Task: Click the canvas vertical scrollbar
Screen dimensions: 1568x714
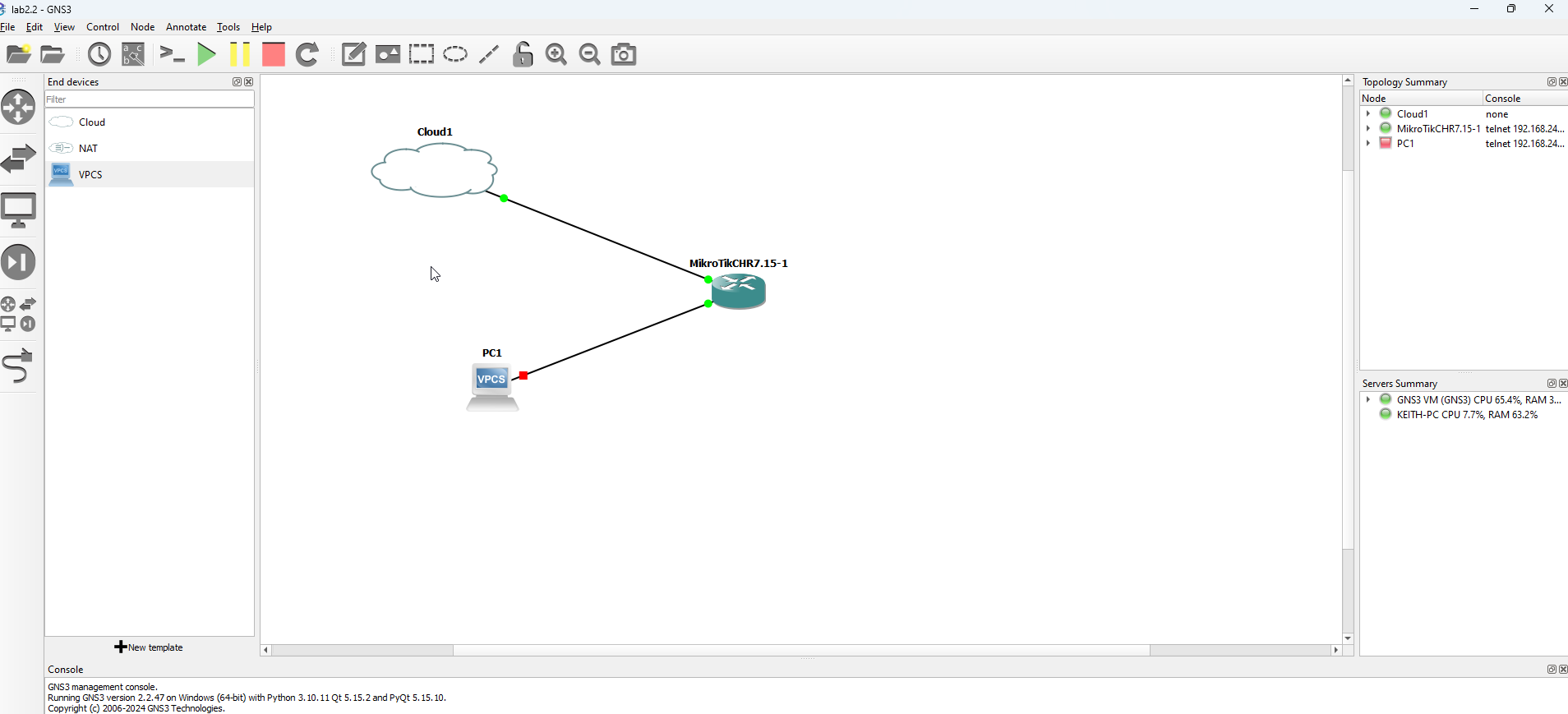Action: pyautogui.click(x=1348, y=359)
